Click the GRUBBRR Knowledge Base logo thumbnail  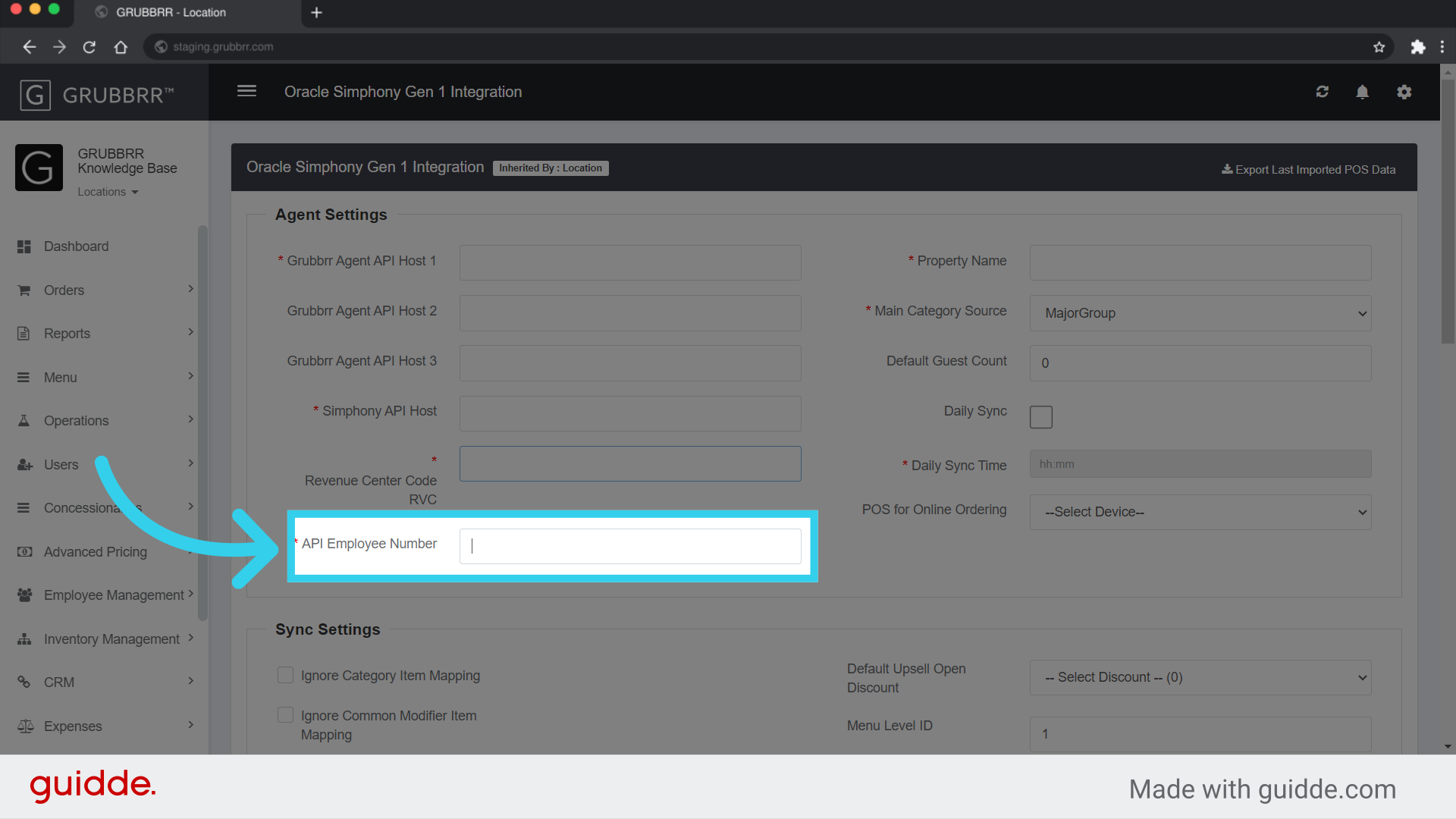tap(39, 168)
